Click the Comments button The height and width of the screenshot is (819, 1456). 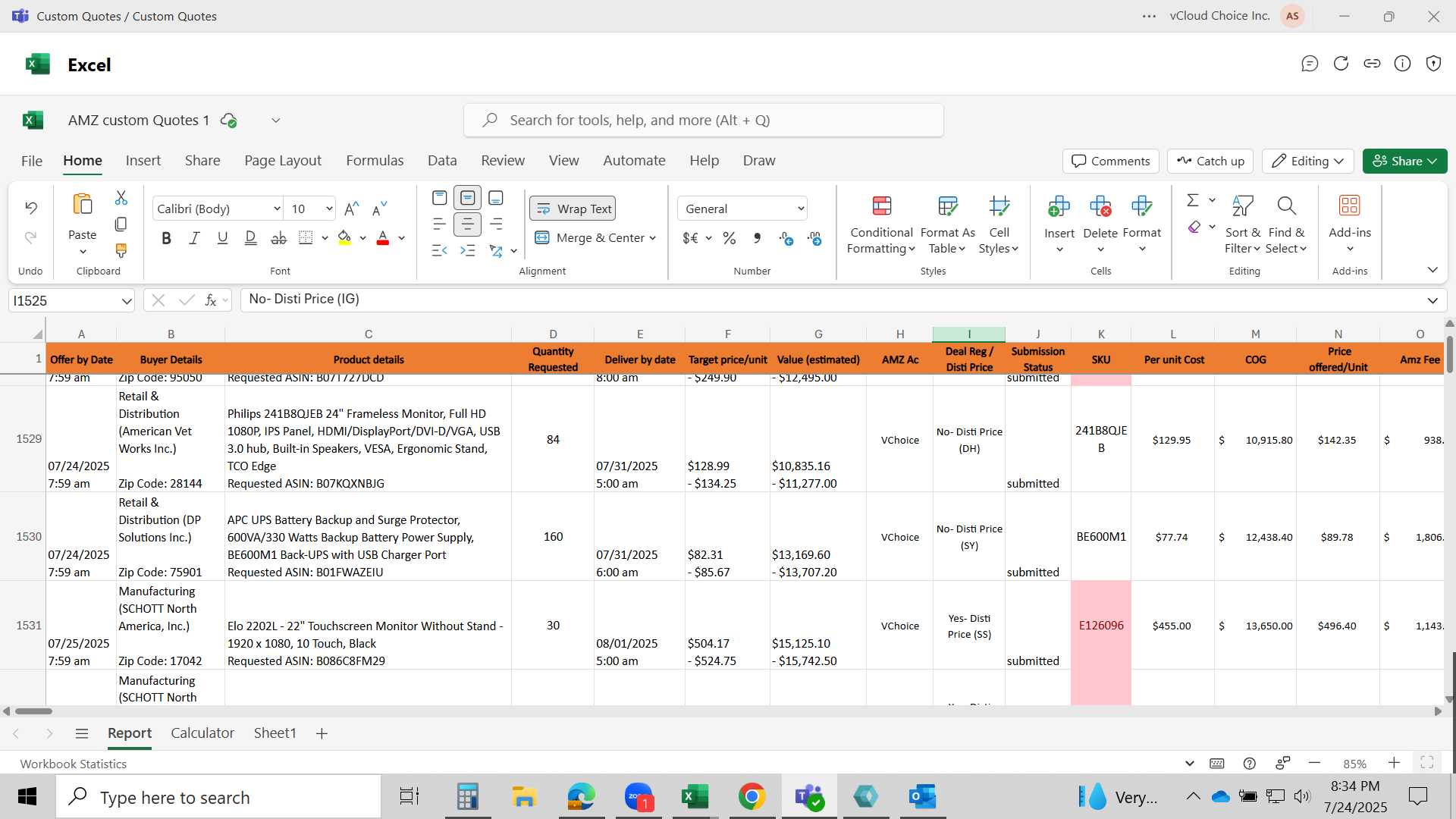pyautogui.click(x=1111, y=161)
